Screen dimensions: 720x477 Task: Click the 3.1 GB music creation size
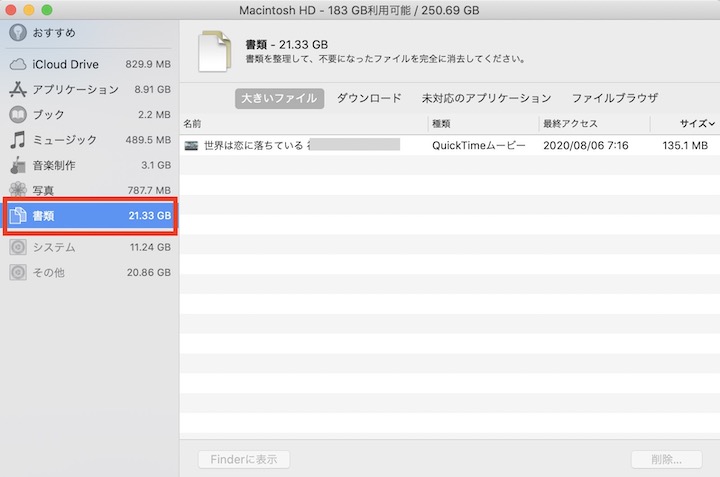click(x=156, y=165)
